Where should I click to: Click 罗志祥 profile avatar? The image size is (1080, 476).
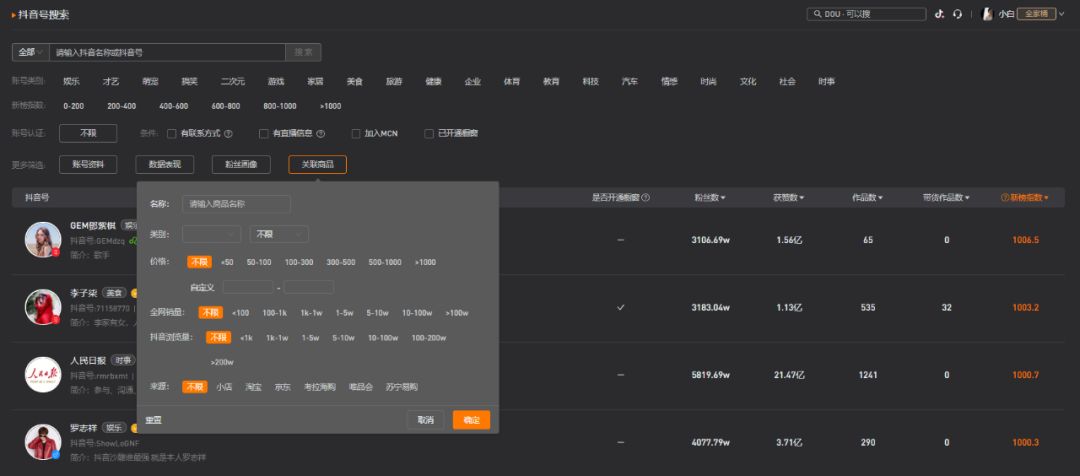coord(43,442)
